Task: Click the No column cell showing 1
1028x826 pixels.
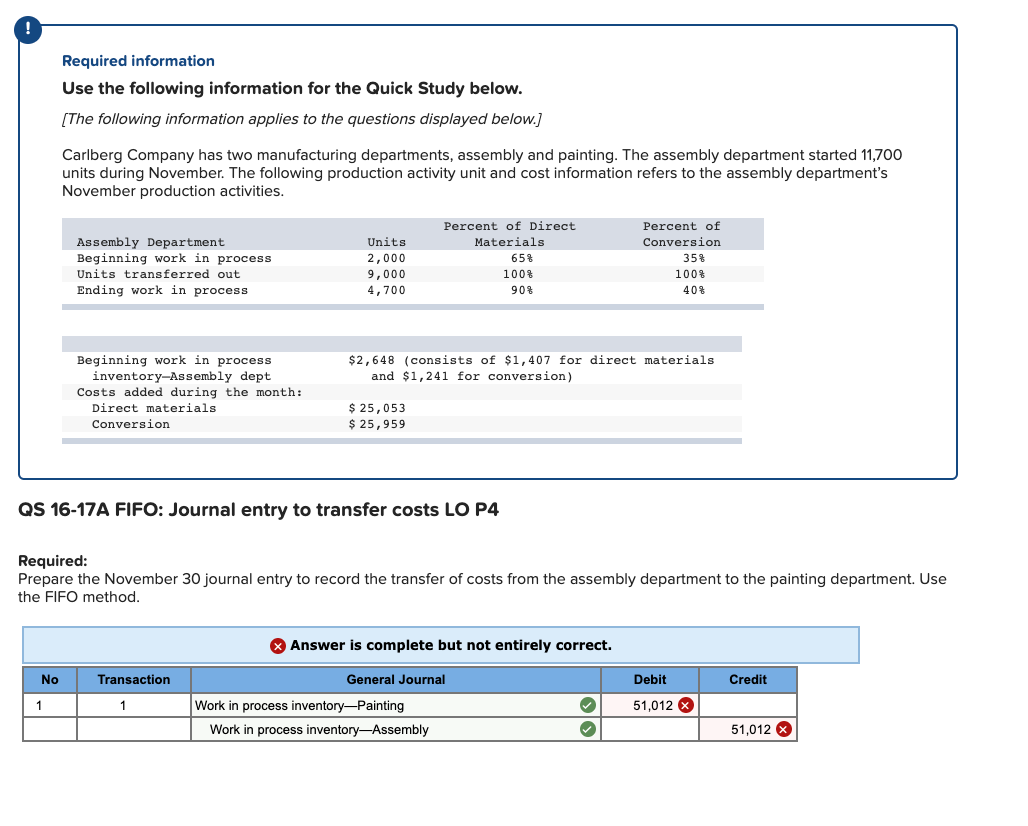Action: point(49,704)
